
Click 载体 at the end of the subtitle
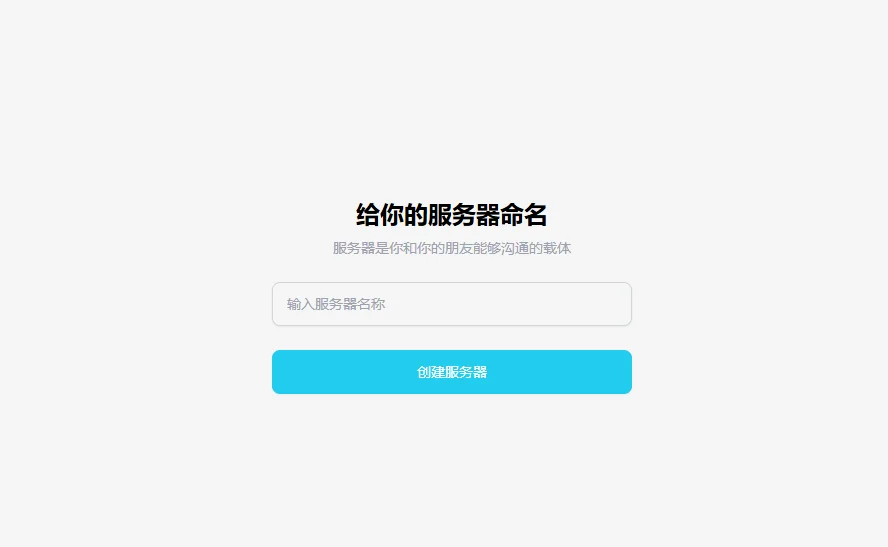557,248
